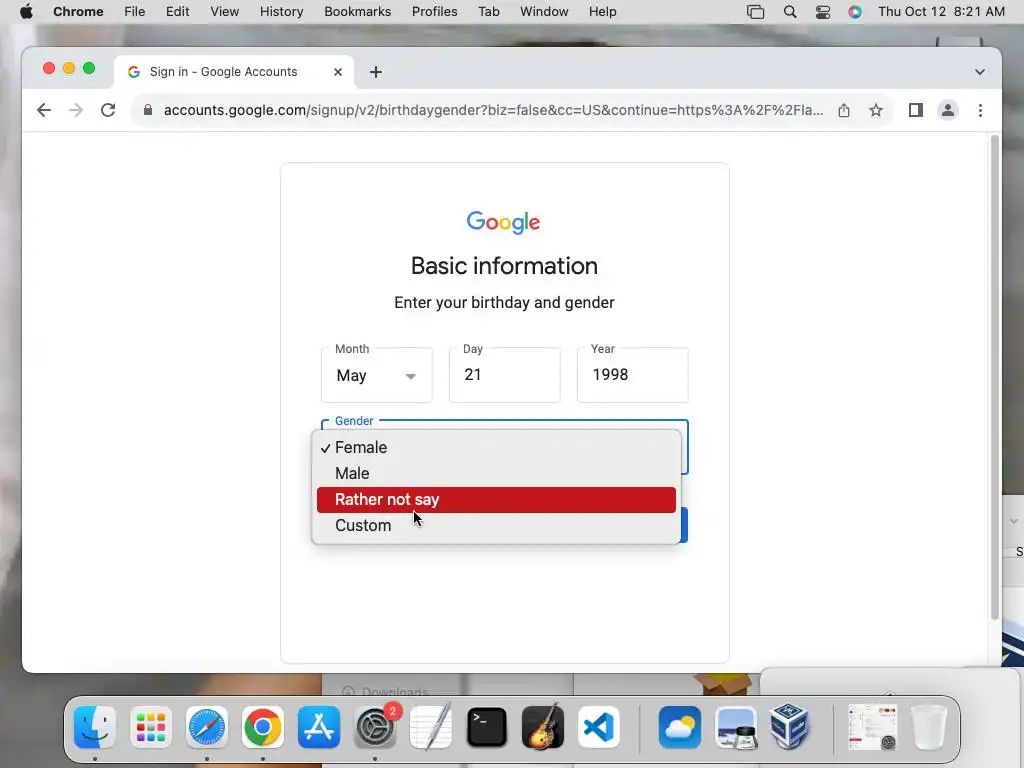This screenshot has height=768, width=1024.
Task: Open a new tab with plus button
Action: click(376, 72)
